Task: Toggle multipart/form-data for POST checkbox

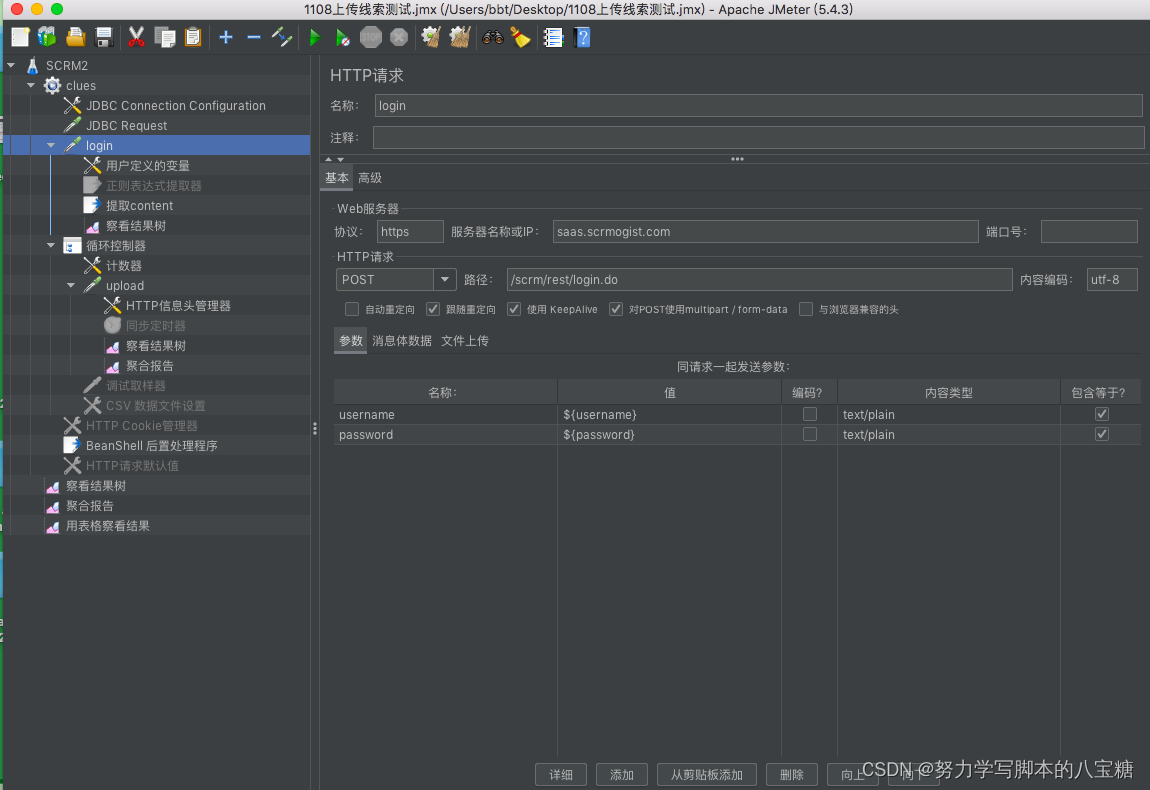Action: (x=616, y=309)
